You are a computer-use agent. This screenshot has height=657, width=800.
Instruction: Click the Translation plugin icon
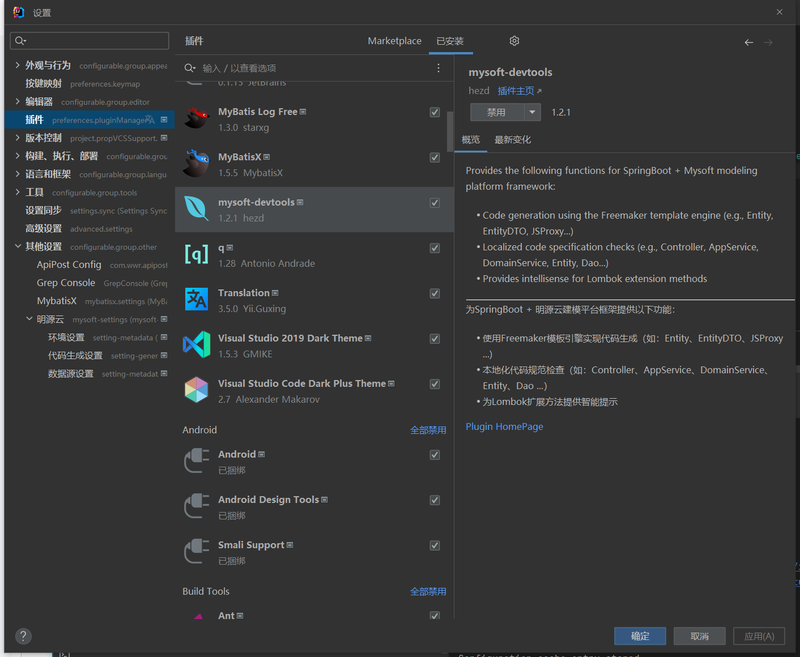[196, 299]
